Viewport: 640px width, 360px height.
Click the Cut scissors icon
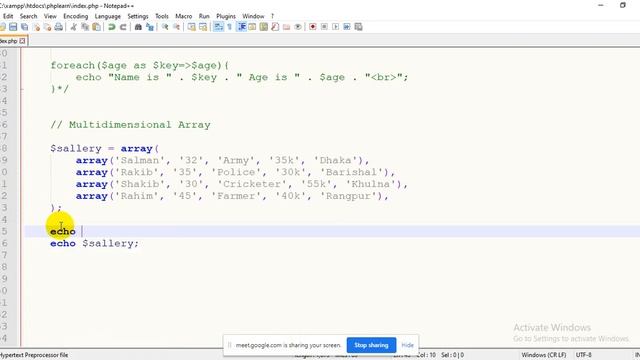tap(73, 27)
